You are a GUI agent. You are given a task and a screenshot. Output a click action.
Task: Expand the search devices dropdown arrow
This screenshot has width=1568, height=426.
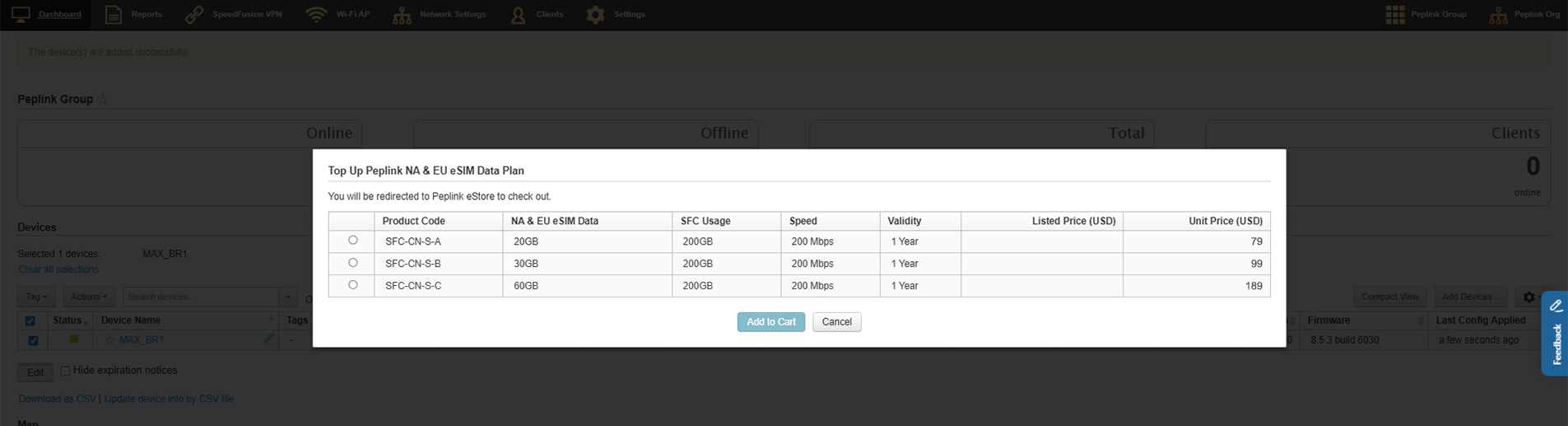(x=287, y=297)
